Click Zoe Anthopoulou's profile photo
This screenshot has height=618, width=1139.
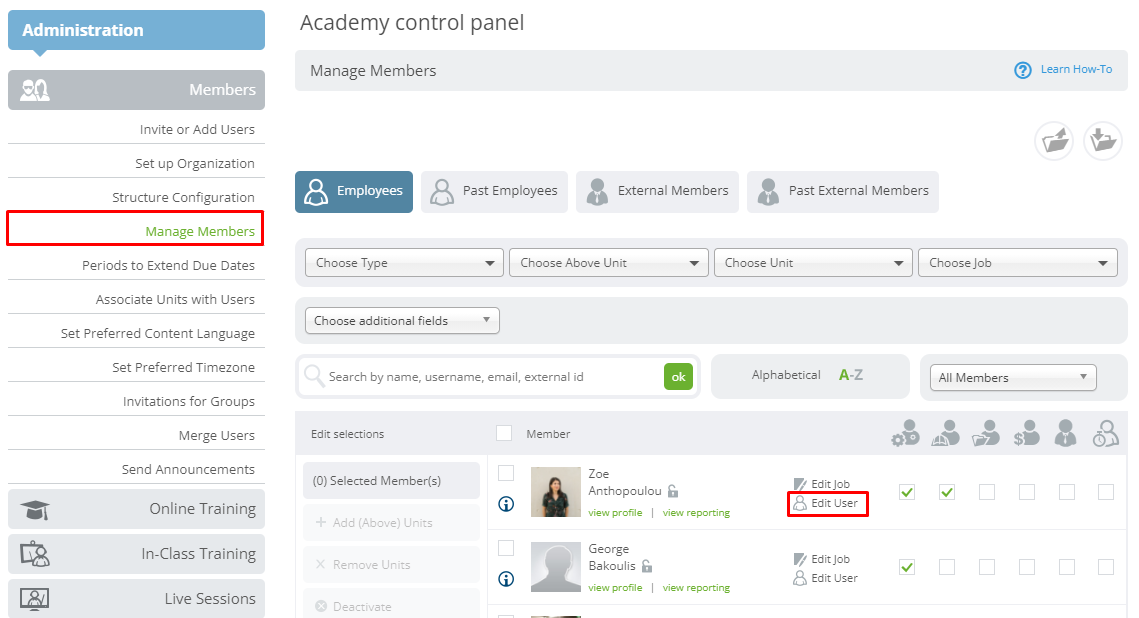pos(556,492)
